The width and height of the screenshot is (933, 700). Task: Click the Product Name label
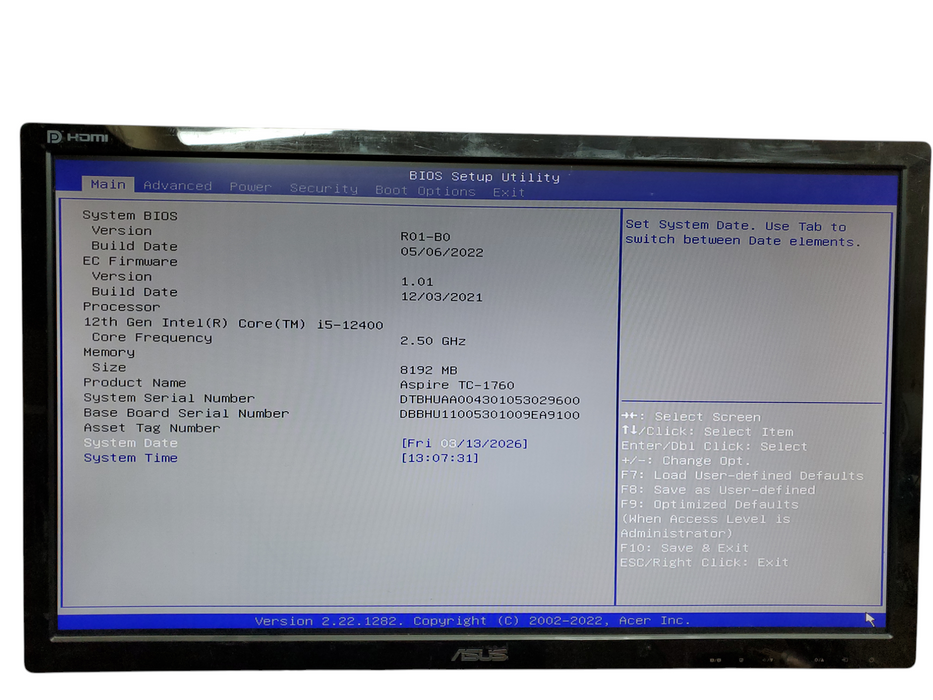click(134, 383)
